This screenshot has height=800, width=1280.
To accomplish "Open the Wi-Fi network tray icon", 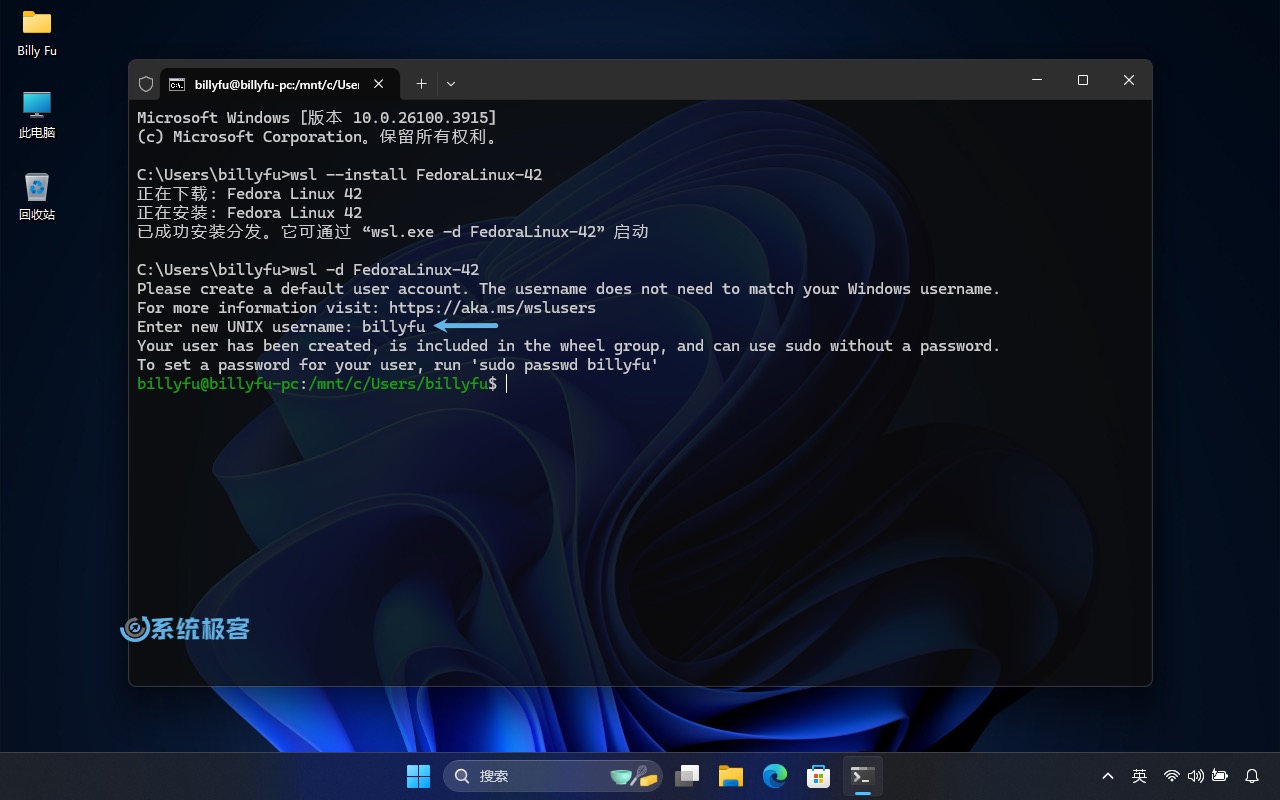I will [1171, 776].
